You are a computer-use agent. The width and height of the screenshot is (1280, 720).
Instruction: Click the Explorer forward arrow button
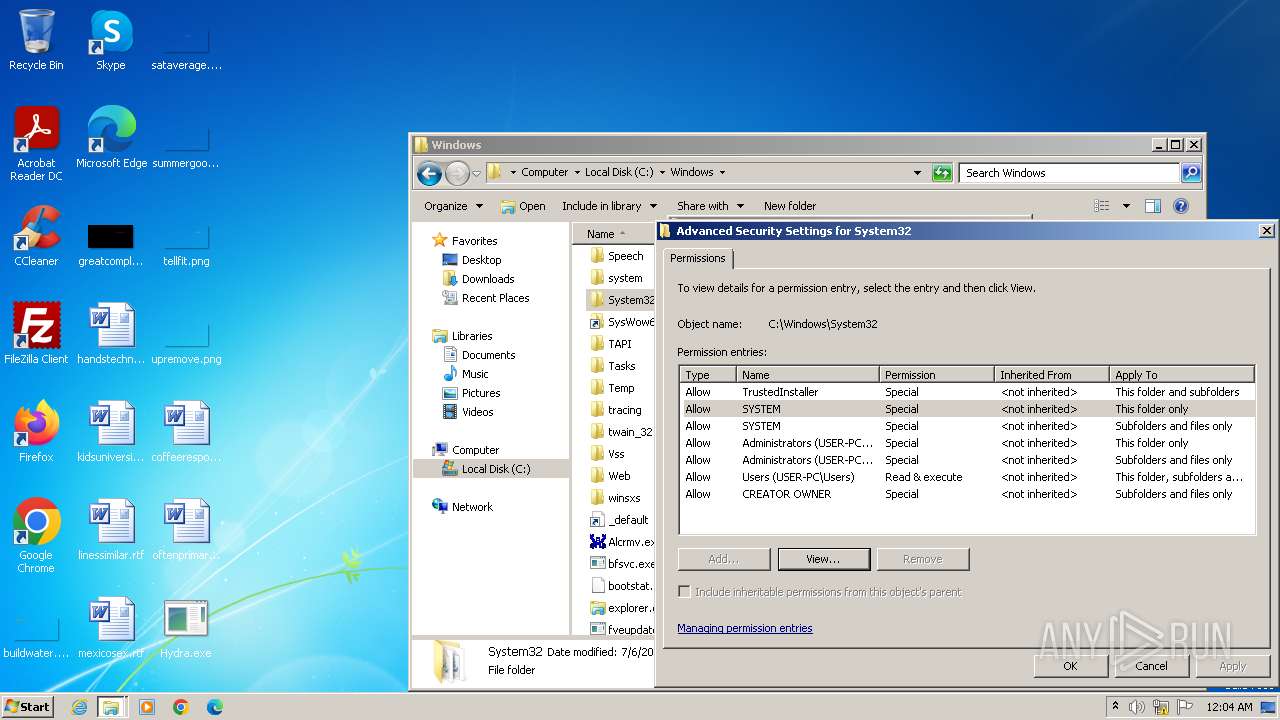coord(457,173)
